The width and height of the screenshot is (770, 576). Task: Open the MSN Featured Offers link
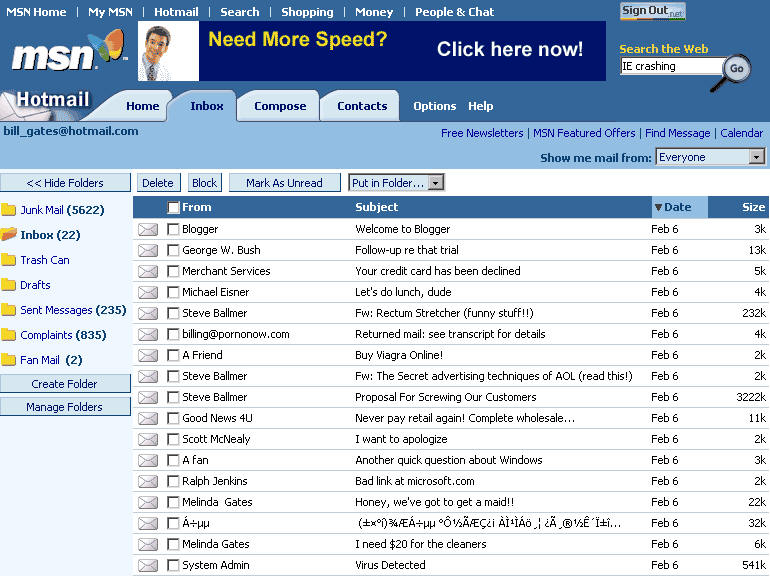click(584, 133)
